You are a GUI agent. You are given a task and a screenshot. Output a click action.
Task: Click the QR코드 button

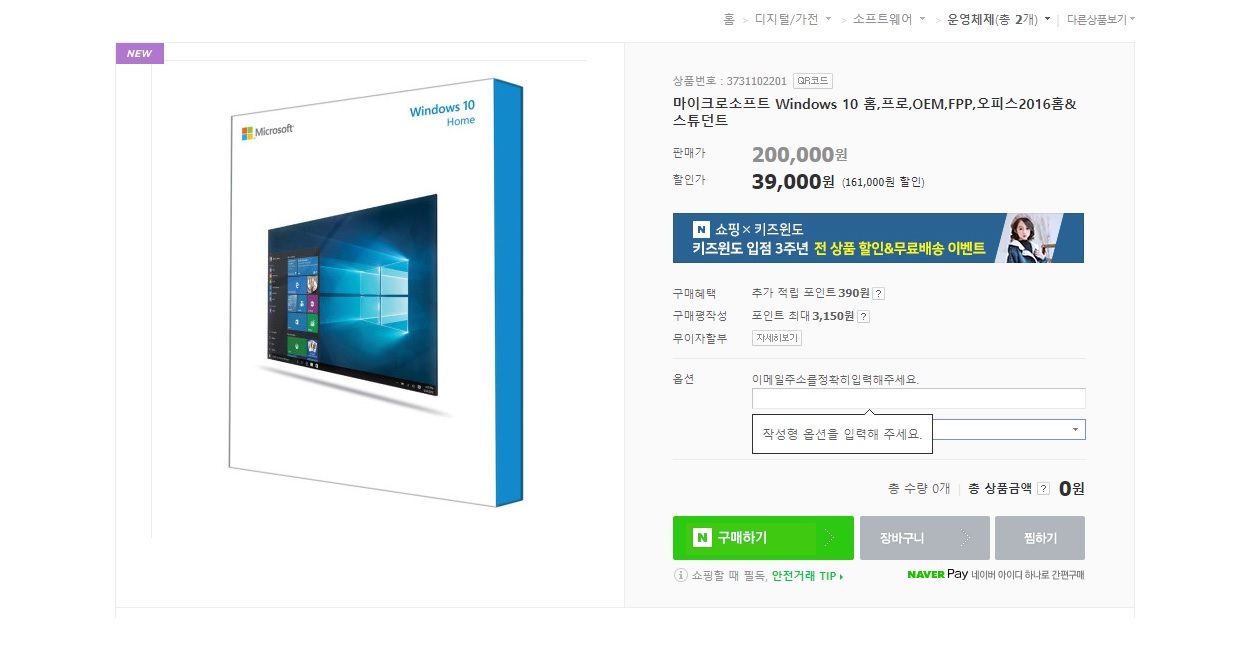[812, 81]
